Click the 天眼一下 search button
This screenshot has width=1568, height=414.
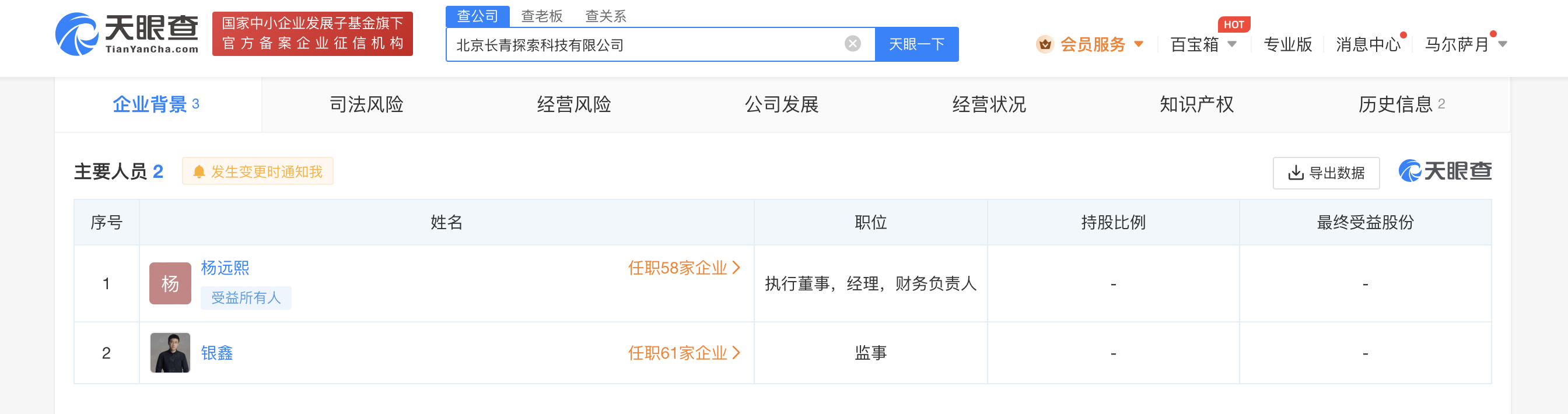916,44
